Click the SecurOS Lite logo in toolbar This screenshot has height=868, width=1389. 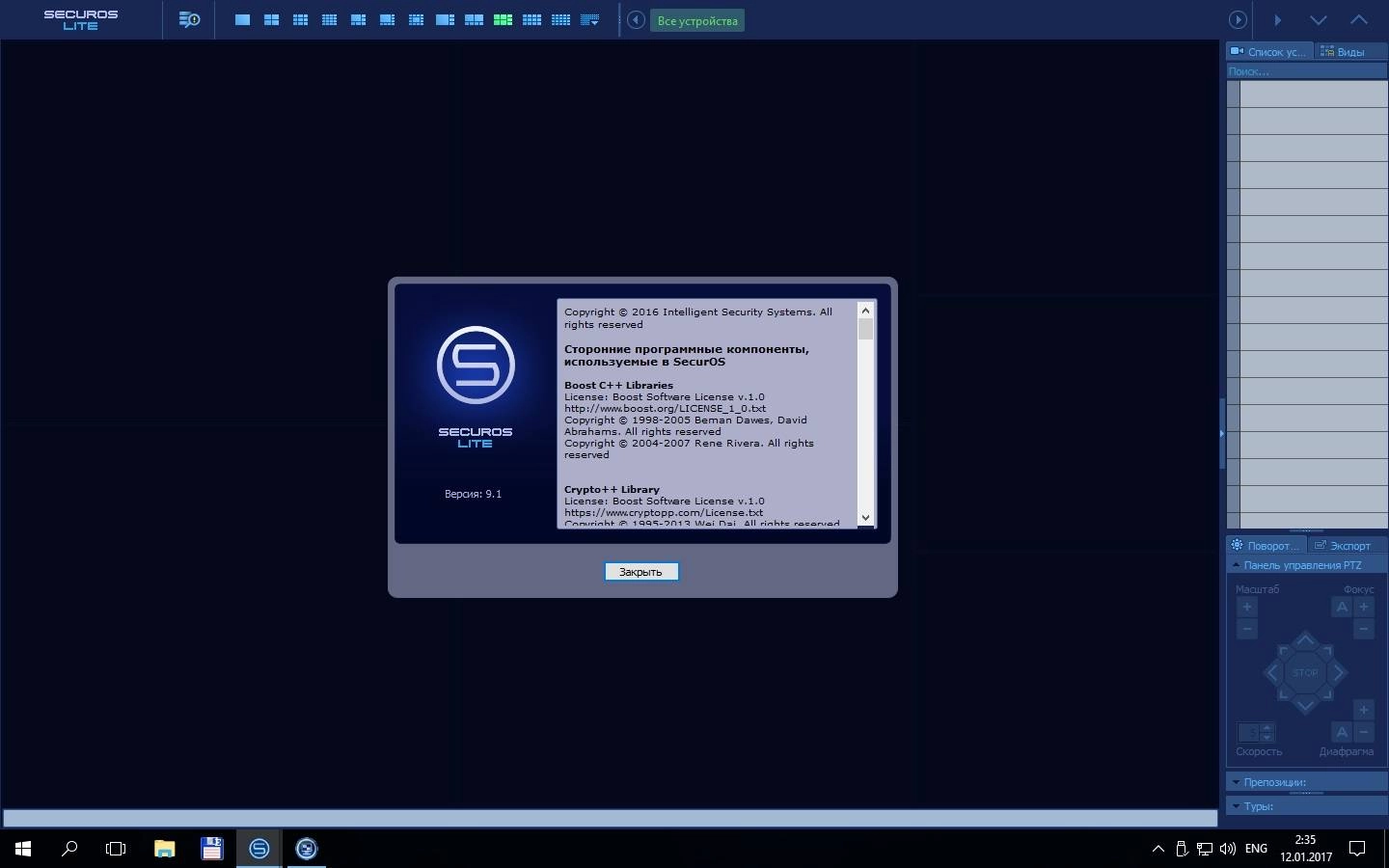[x=81, y=20]
